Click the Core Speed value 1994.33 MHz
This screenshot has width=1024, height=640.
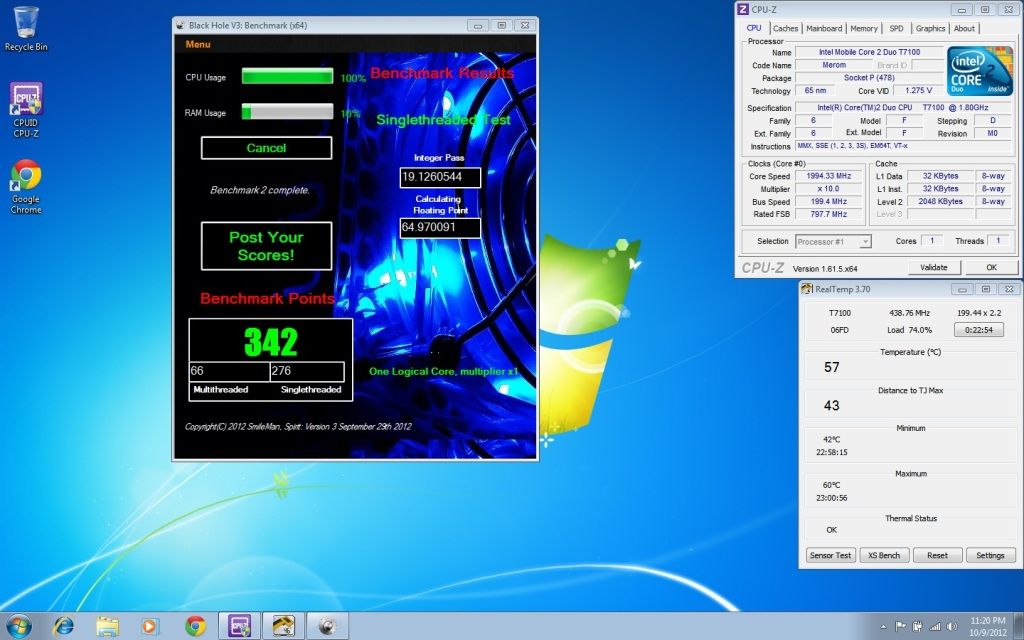(829, 176)
